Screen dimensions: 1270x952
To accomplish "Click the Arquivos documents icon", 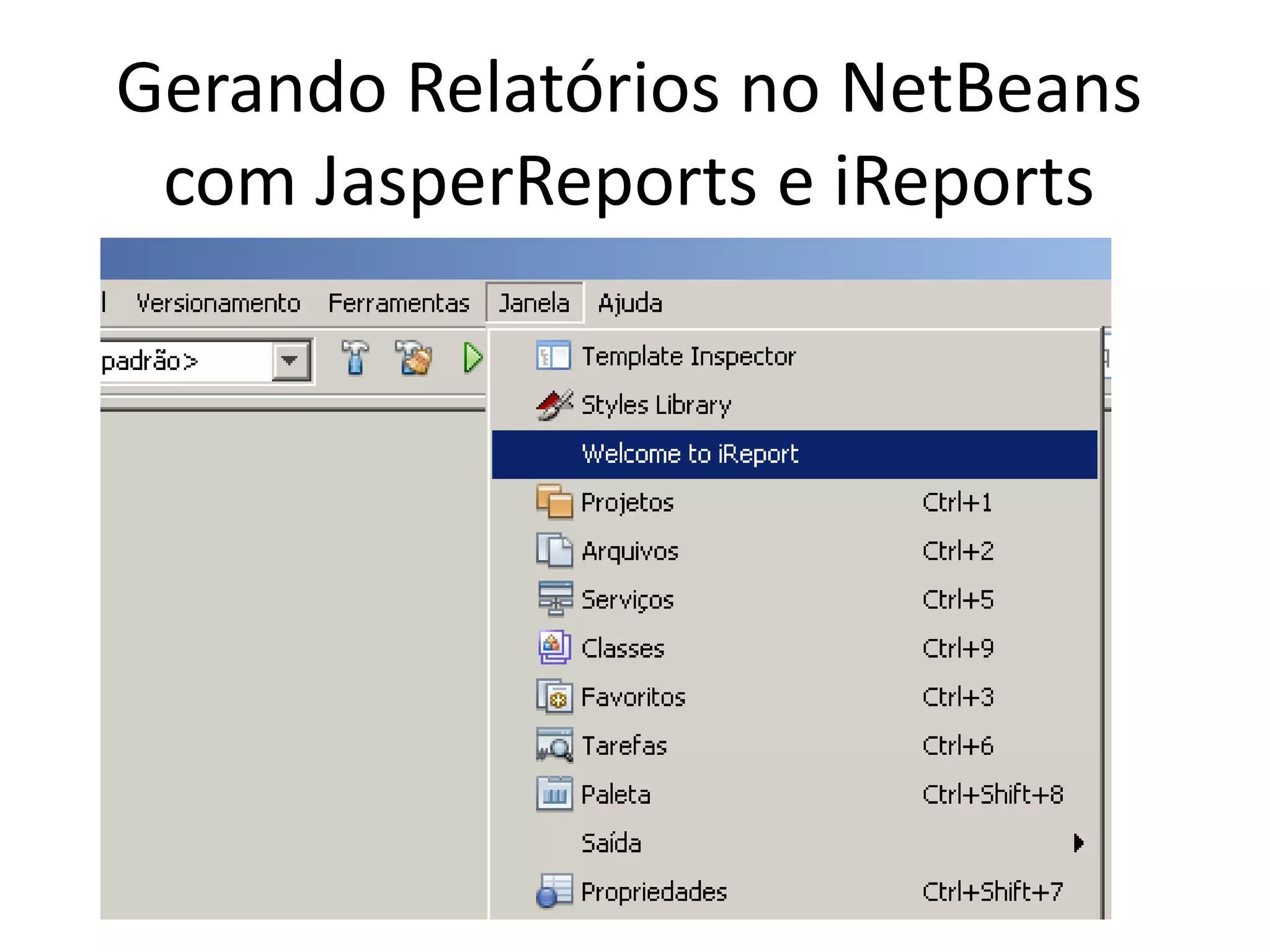I will tap(554, 550).
